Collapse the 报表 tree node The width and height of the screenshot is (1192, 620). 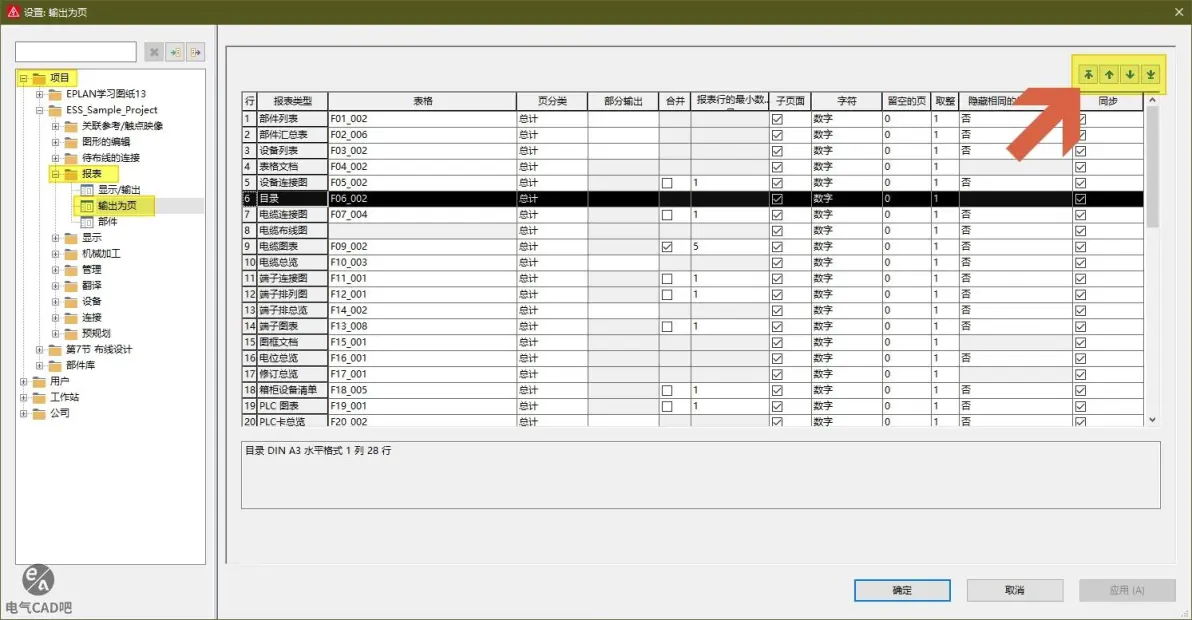55,174
